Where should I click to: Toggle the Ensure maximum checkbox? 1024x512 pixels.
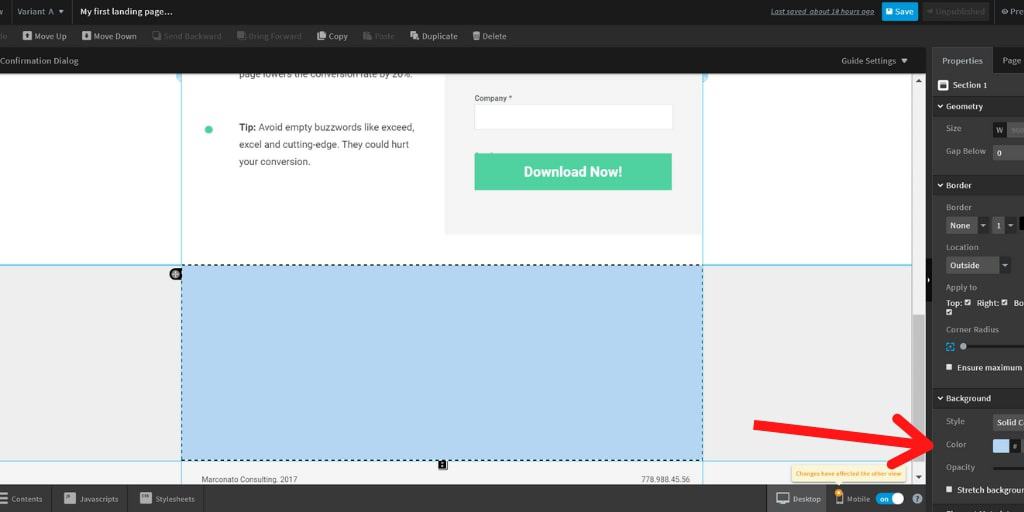[x=949, y=367]
